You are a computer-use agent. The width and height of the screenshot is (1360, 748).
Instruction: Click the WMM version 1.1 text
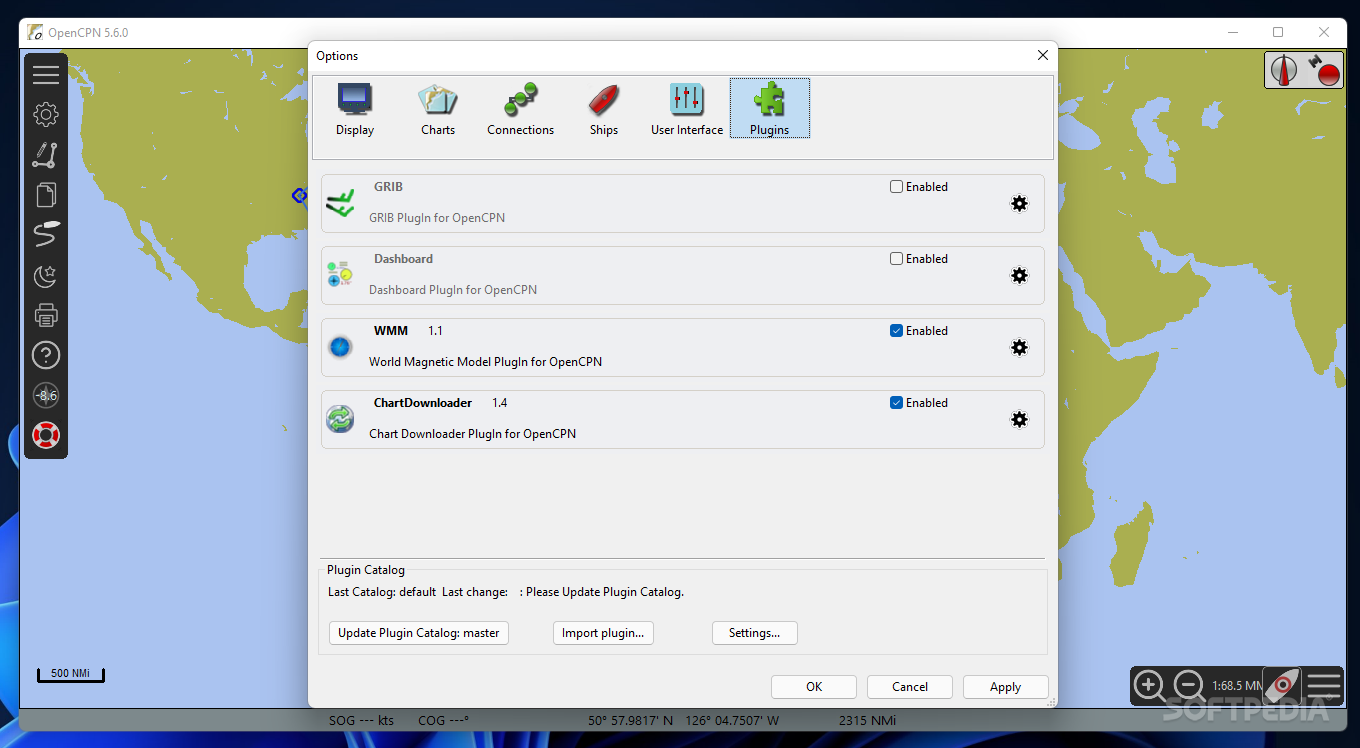tap(436, 331)
